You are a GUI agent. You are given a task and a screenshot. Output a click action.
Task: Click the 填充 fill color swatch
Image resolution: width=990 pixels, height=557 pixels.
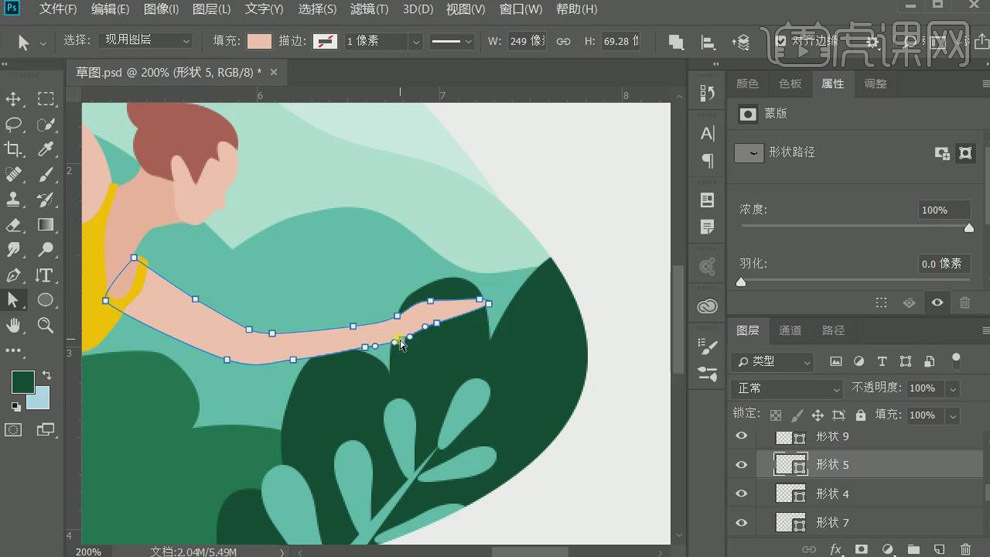[259, 41]
